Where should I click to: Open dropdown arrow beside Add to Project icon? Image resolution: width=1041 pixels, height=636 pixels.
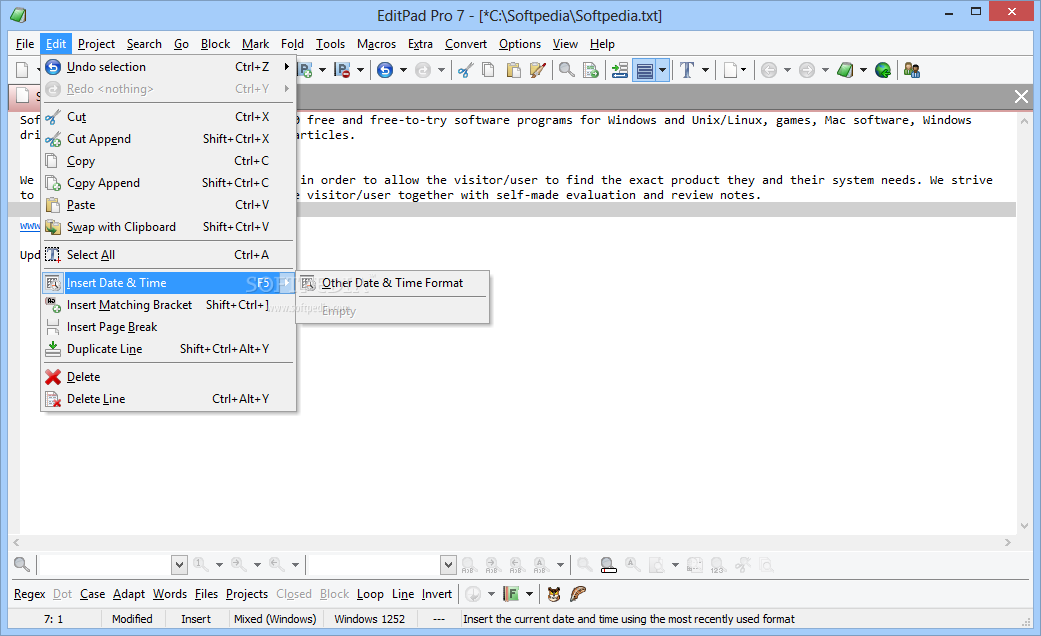pyautogui.click(x=323, y=70)
